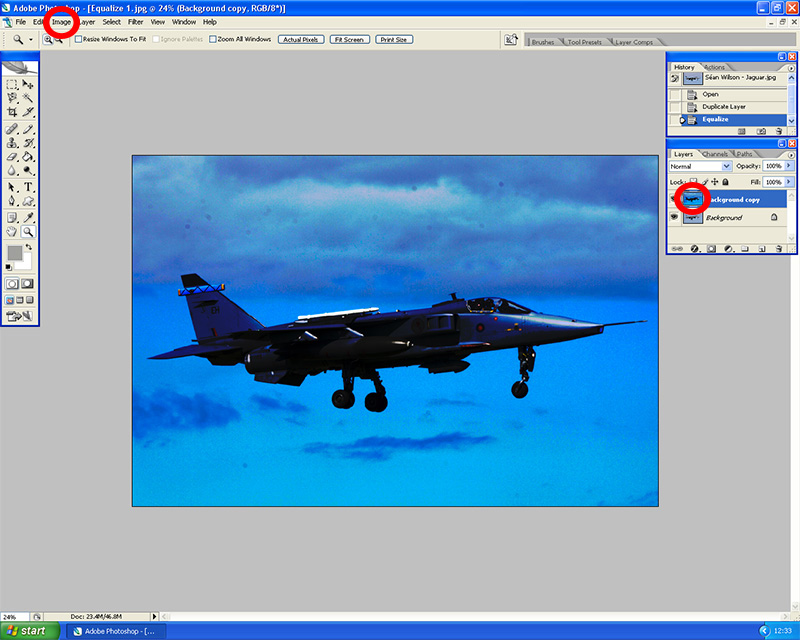
Task: Hide the Background layer visibility eye
Action: tap(674, 217)
